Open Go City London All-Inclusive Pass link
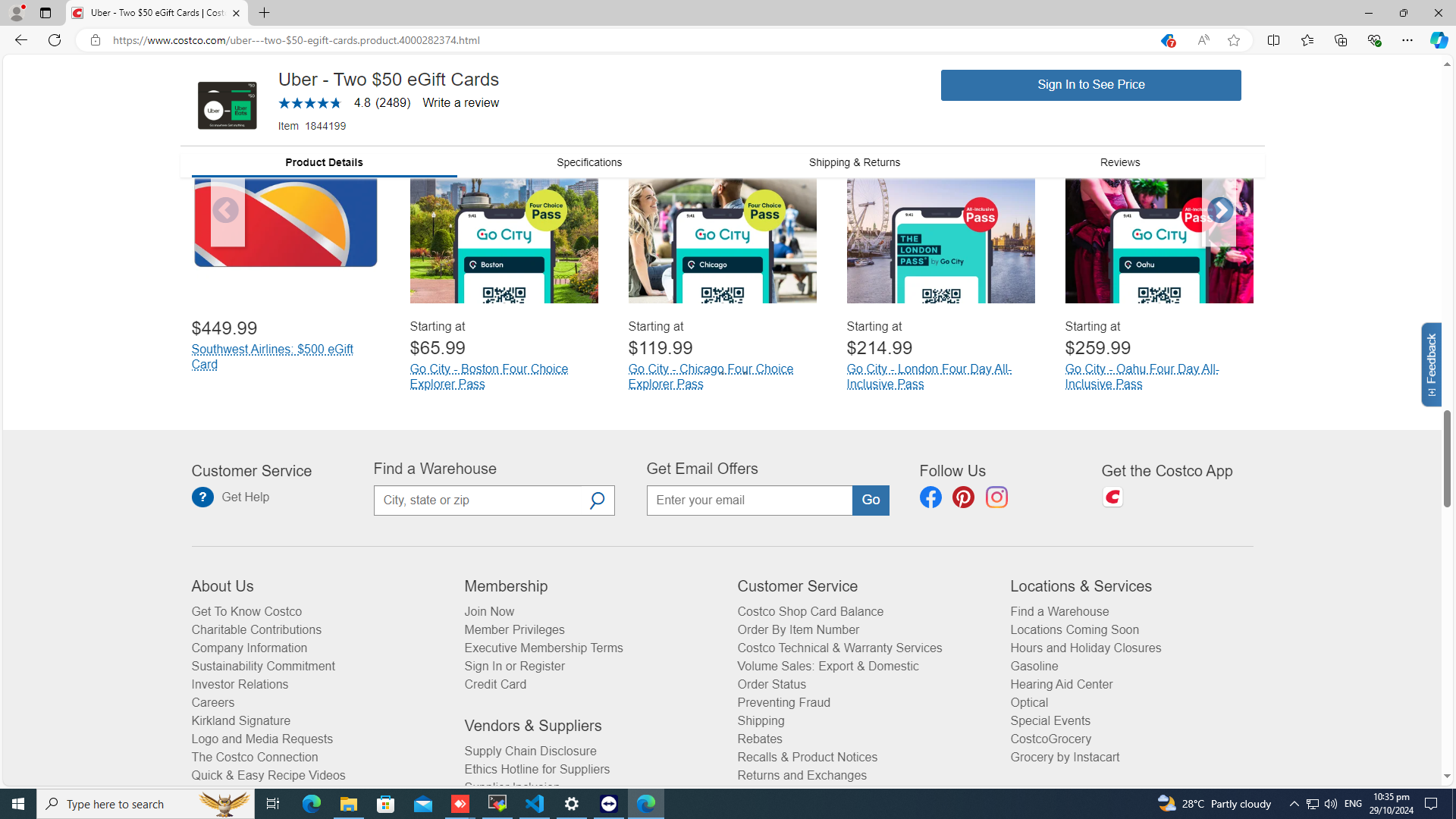The width and height of the screenshot is (1456, 819). click(929, 377)
